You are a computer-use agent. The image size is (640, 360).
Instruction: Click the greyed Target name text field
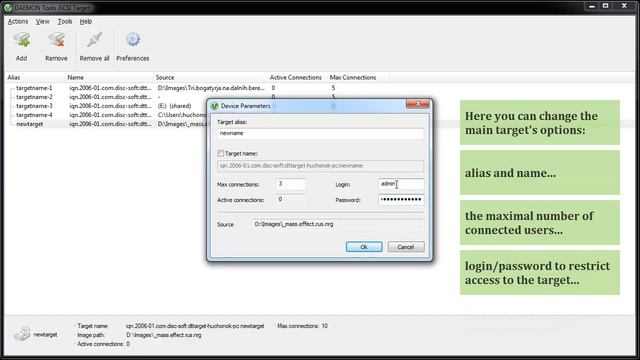tap(320, 166)
